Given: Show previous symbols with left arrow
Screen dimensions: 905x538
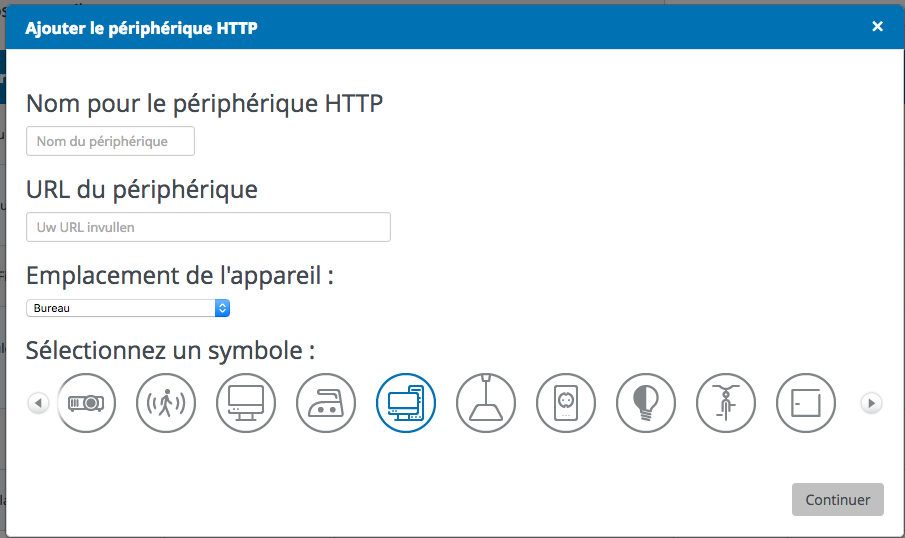Looking at the screenshot, I should click(x=38, y=403).
